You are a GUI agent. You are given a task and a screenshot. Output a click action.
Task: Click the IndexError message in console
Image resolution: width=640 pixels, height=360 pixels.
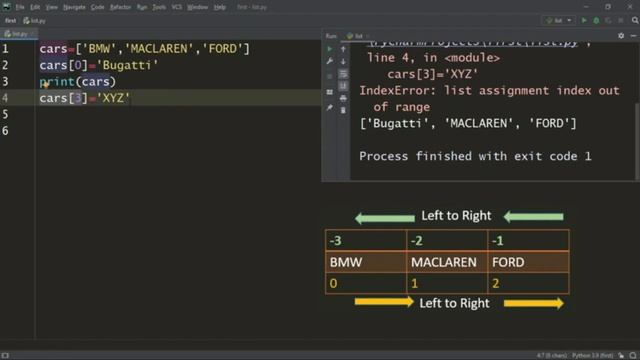[x=489, y=99]
